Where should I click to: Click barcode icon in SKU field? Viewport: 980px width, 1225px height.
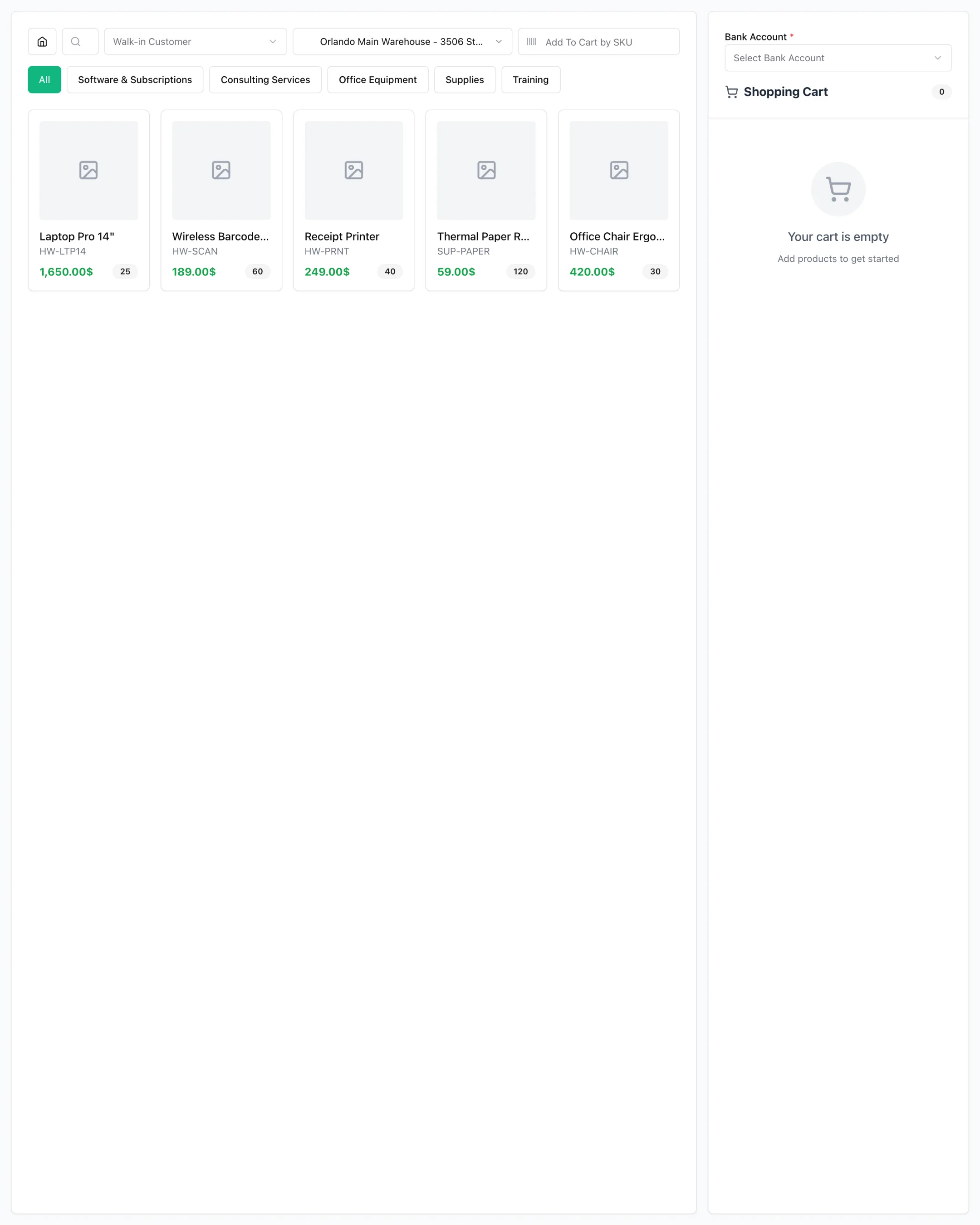click(x=531, y=41)
